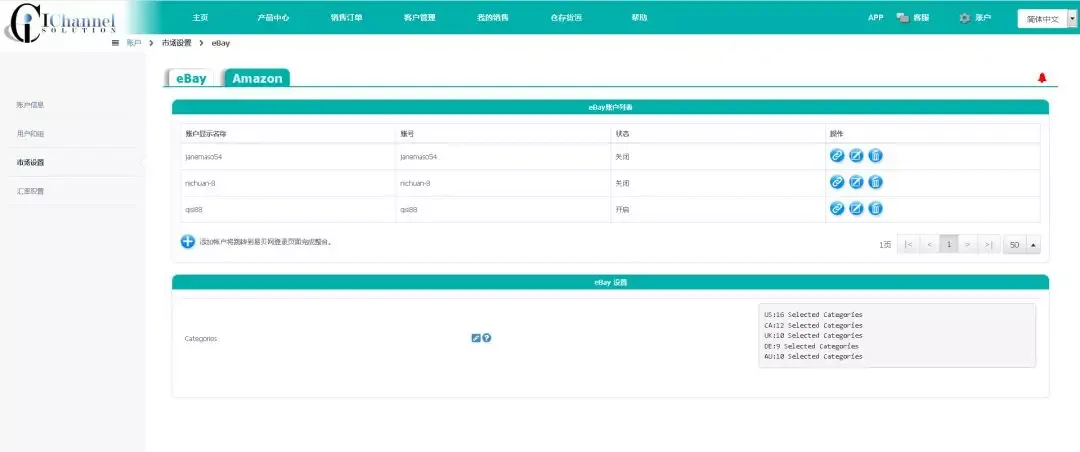Viewport: 1080px width, 452px height.
Task: Edit the qis88 account
Action: (x=856, y=208)
